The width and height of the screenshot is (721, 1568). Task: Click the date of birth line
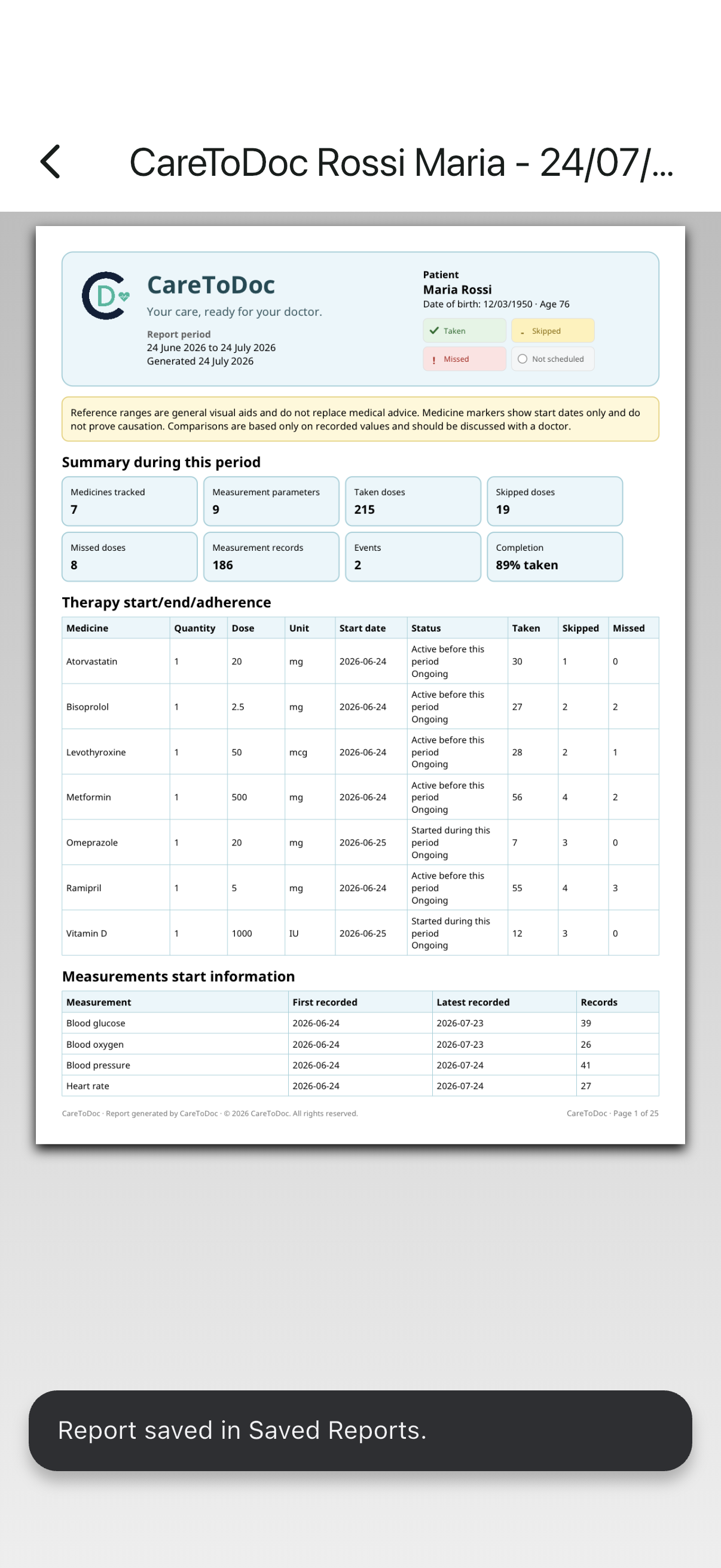click(x=496, y=304)
